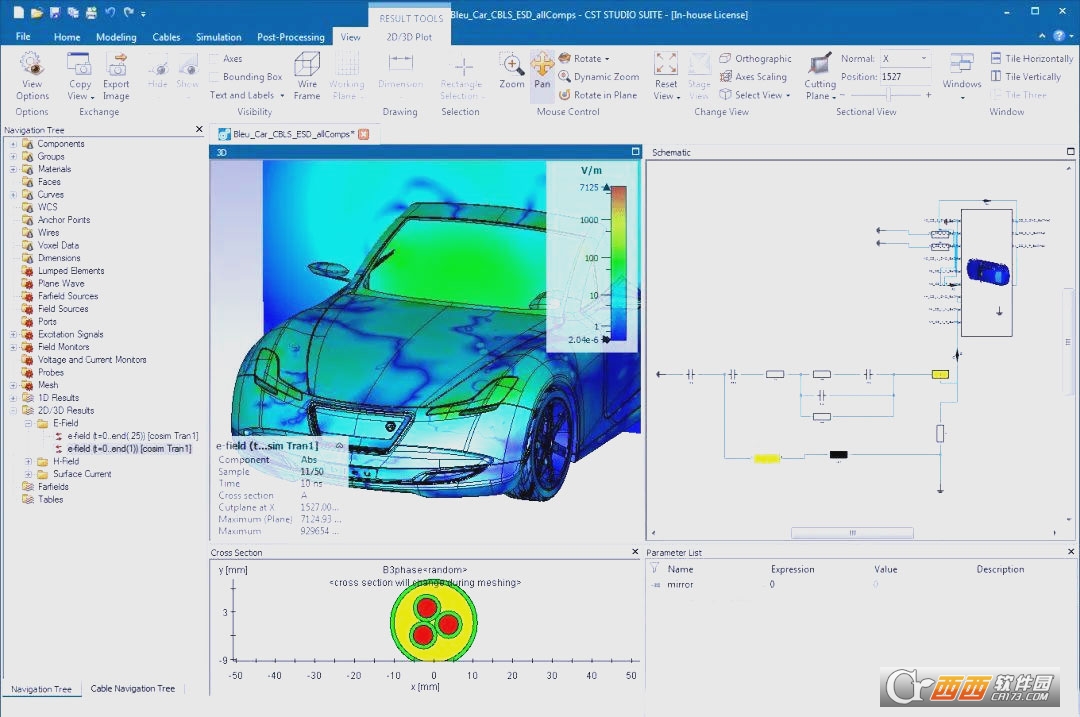Click the V/m color scale bar
The height and width of the screenshot is (717, 1080).
619,263
